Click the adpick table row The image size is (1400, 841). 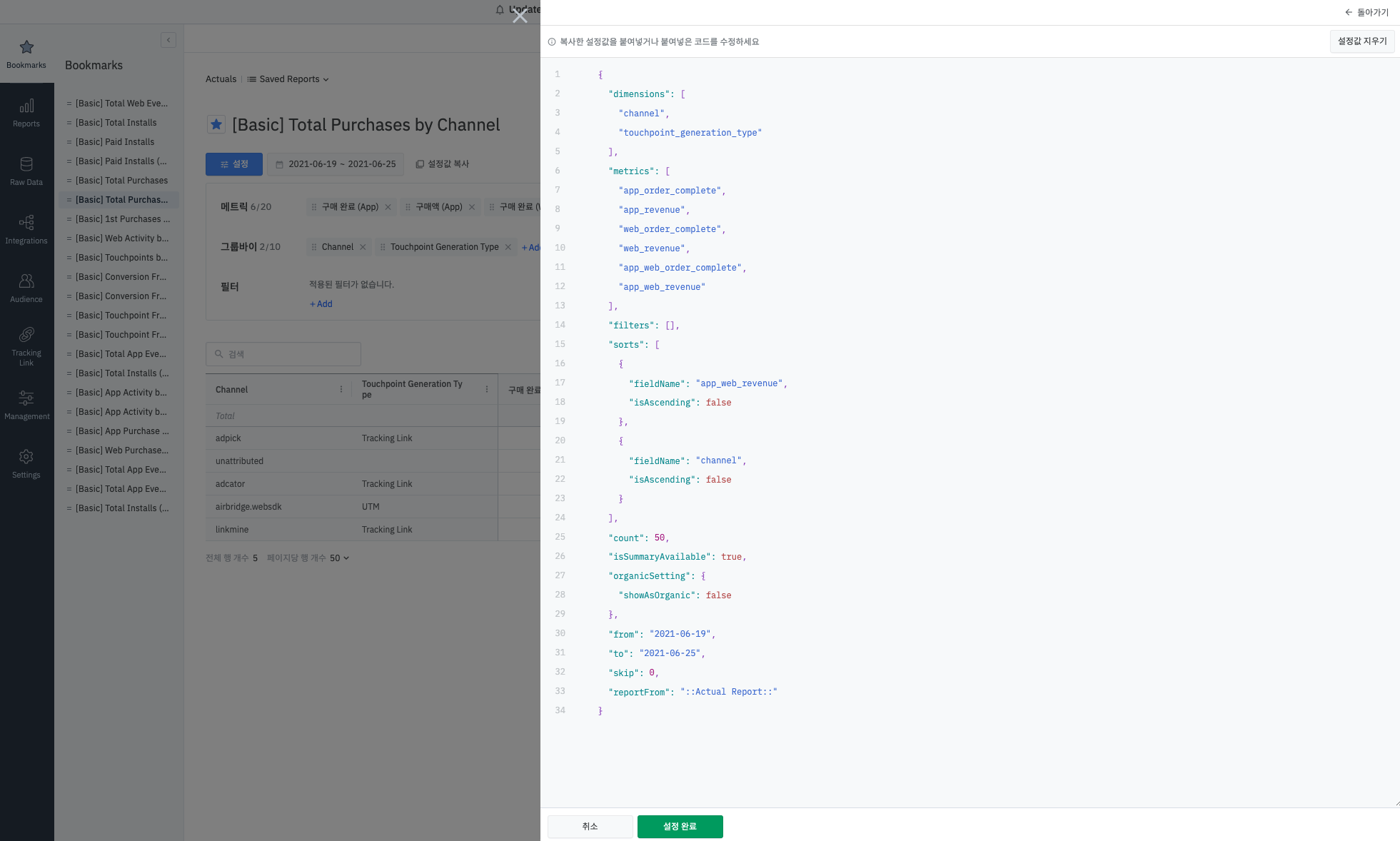[x=373, y=438]
